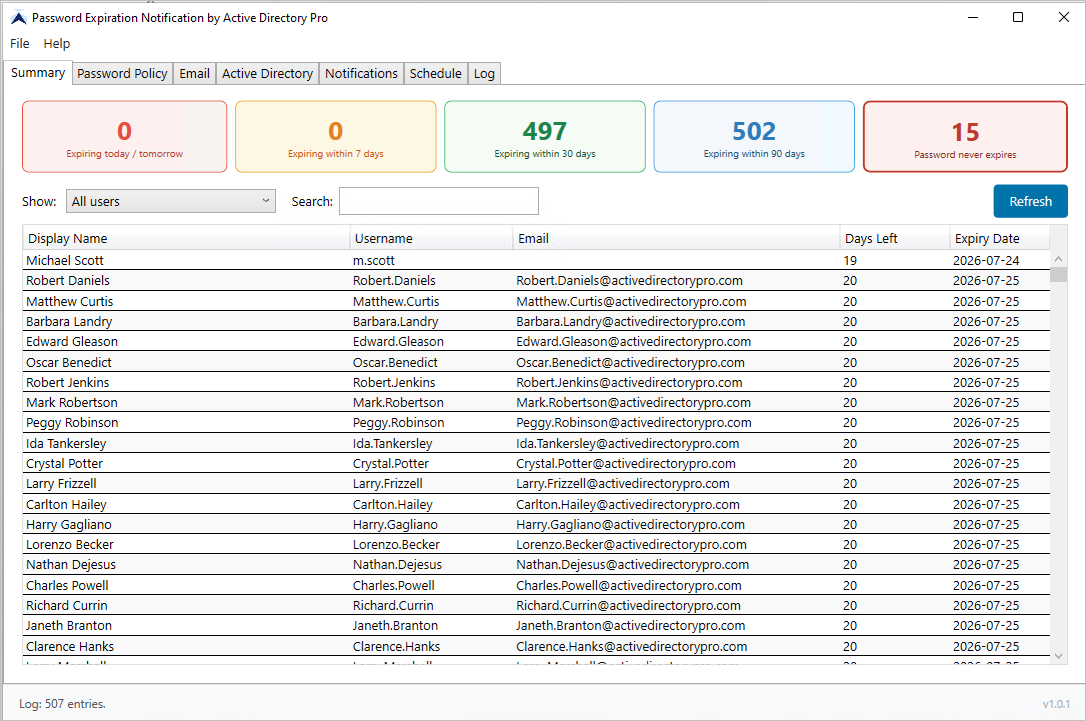Click the 497 Expiring within 30 days card
1086x721 pixels.
point(545,136)
